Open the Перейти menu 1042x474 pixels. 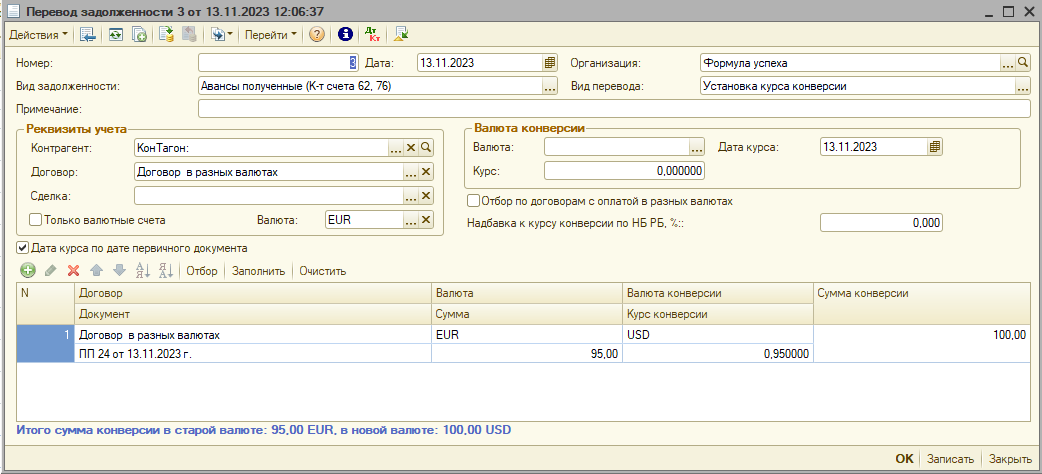271,34
